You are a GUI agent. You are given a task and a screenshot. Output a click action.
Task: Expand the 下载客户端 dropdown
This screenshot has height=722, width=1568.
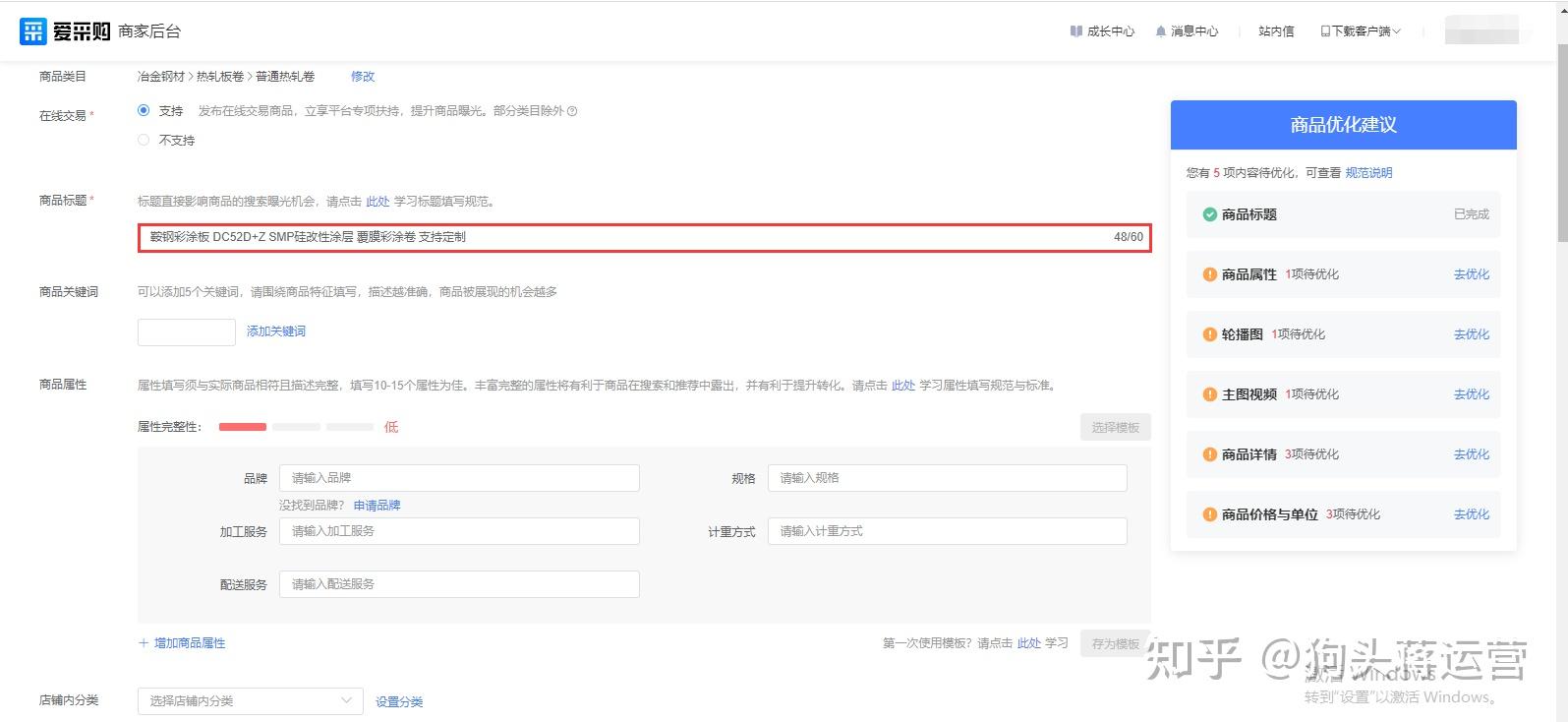point(1361,31)
